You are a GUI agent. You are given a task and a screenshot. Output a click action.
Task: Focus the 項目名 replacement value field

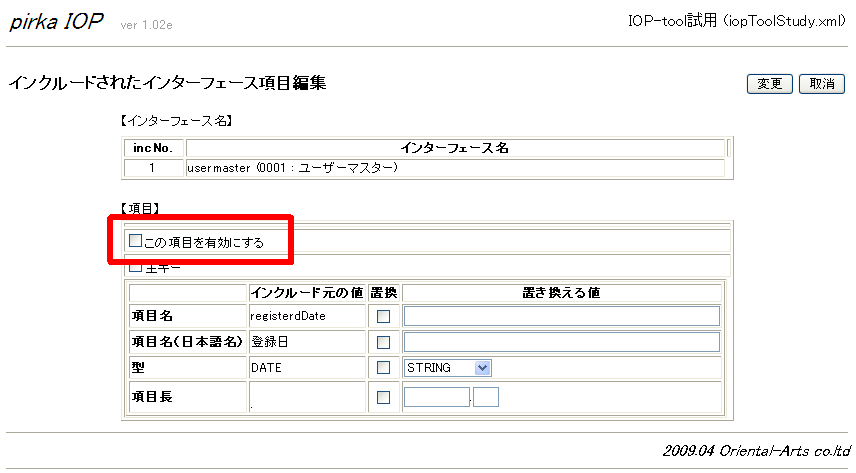[x=562, y=316]
